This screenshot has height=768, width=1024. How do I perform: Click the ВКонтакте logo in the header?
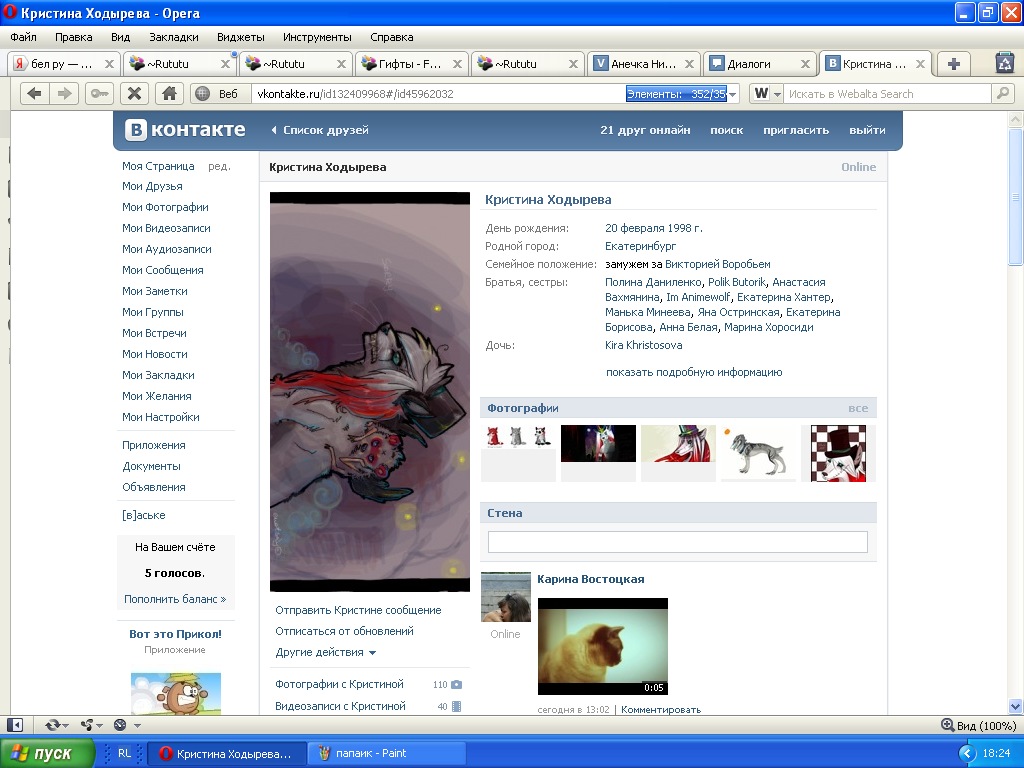185,130
